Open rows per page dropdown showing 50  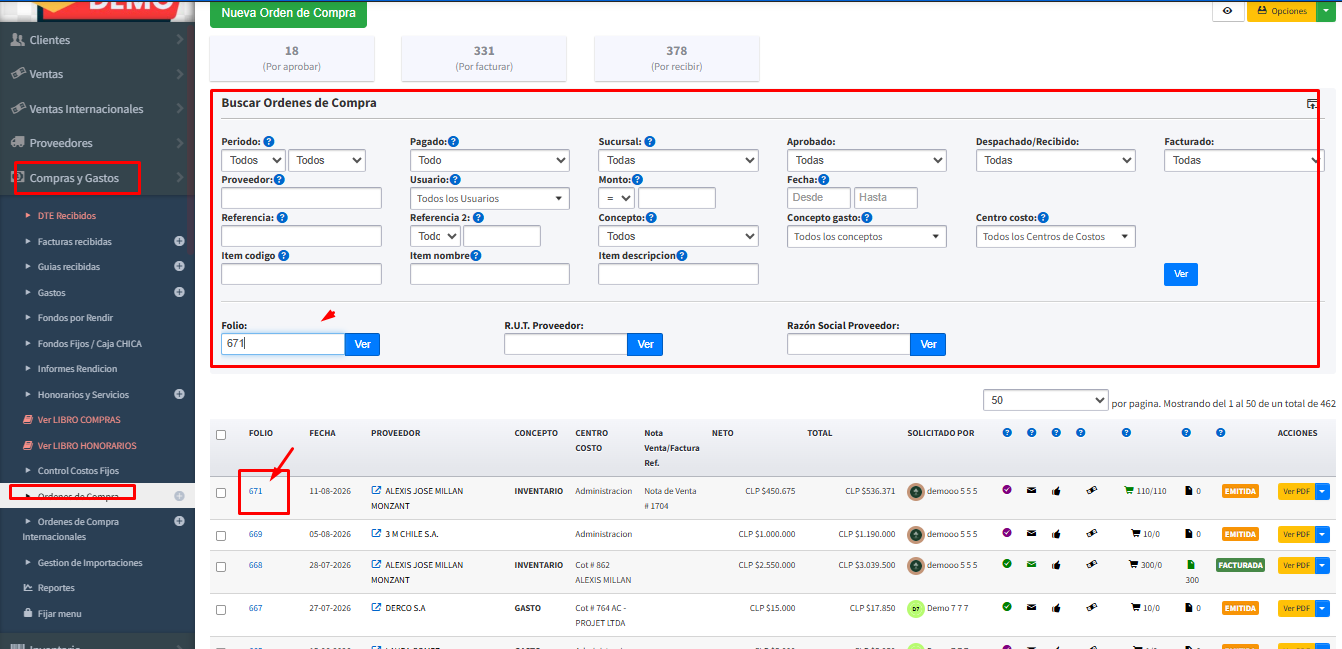click(1045, 400)
